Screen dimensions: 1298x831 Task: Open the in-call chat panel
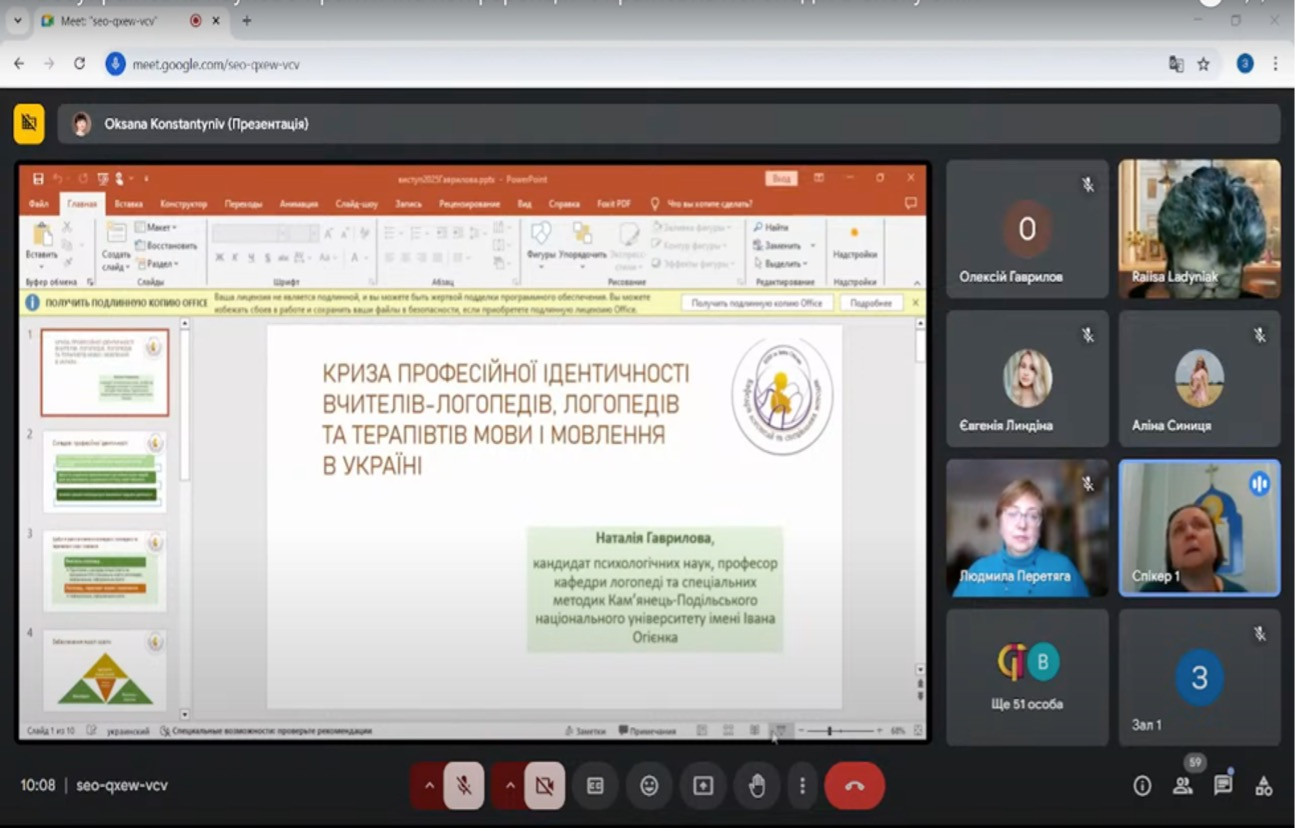click(1223, 786)
